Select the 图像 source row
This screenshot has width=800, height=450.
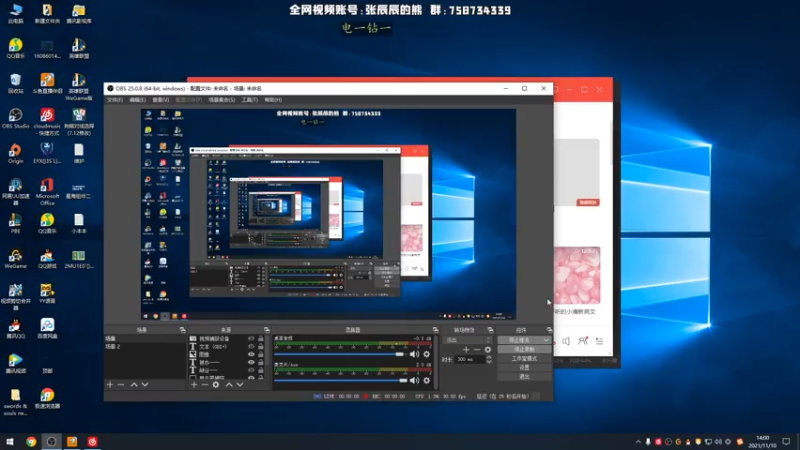[227, 354]
